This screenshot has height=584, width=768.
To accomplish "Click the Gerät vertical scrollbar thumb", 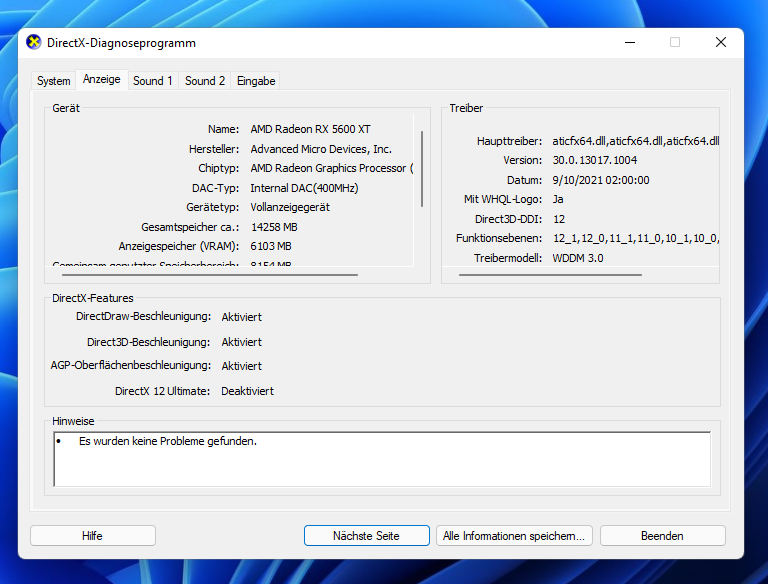I will tap(422, 169).
